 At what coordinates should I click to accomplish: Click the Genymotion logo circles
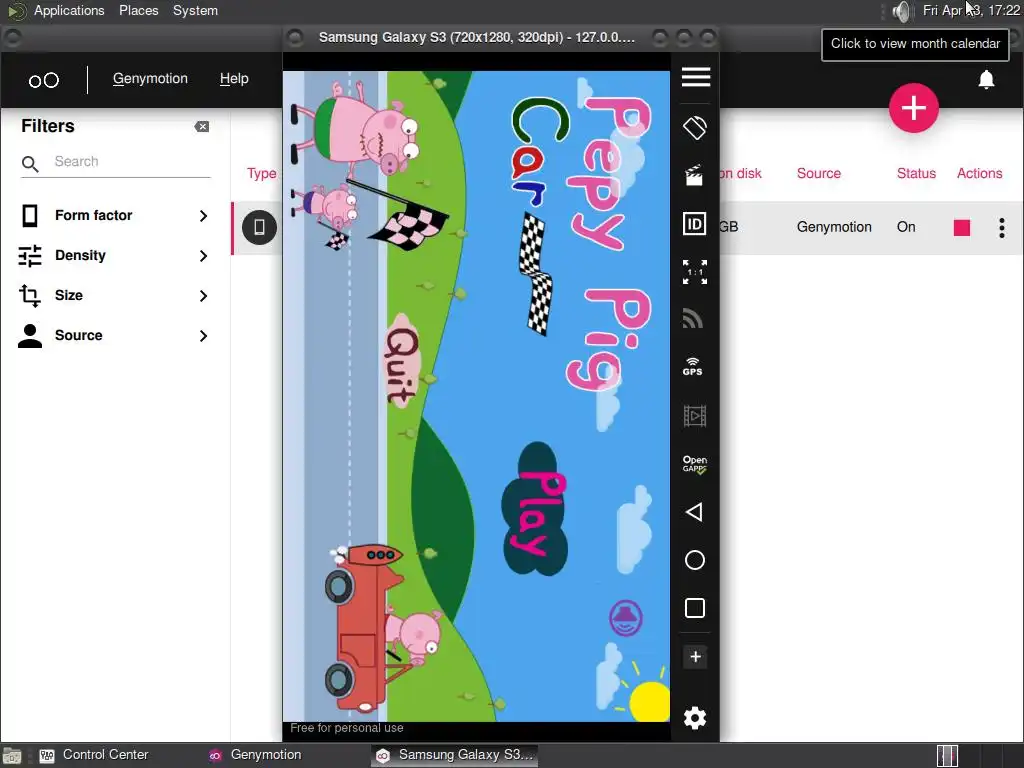coord(44,80)
